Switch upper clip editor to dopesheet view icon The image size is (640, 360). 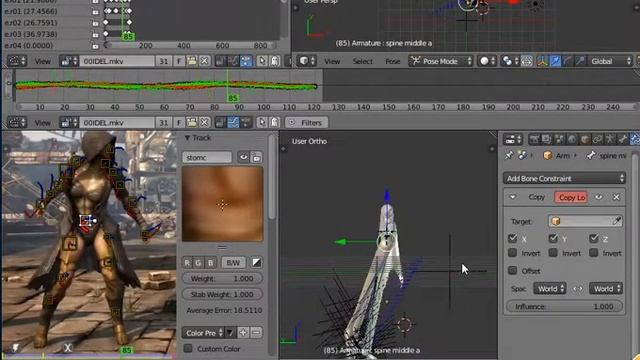[246, 61]
